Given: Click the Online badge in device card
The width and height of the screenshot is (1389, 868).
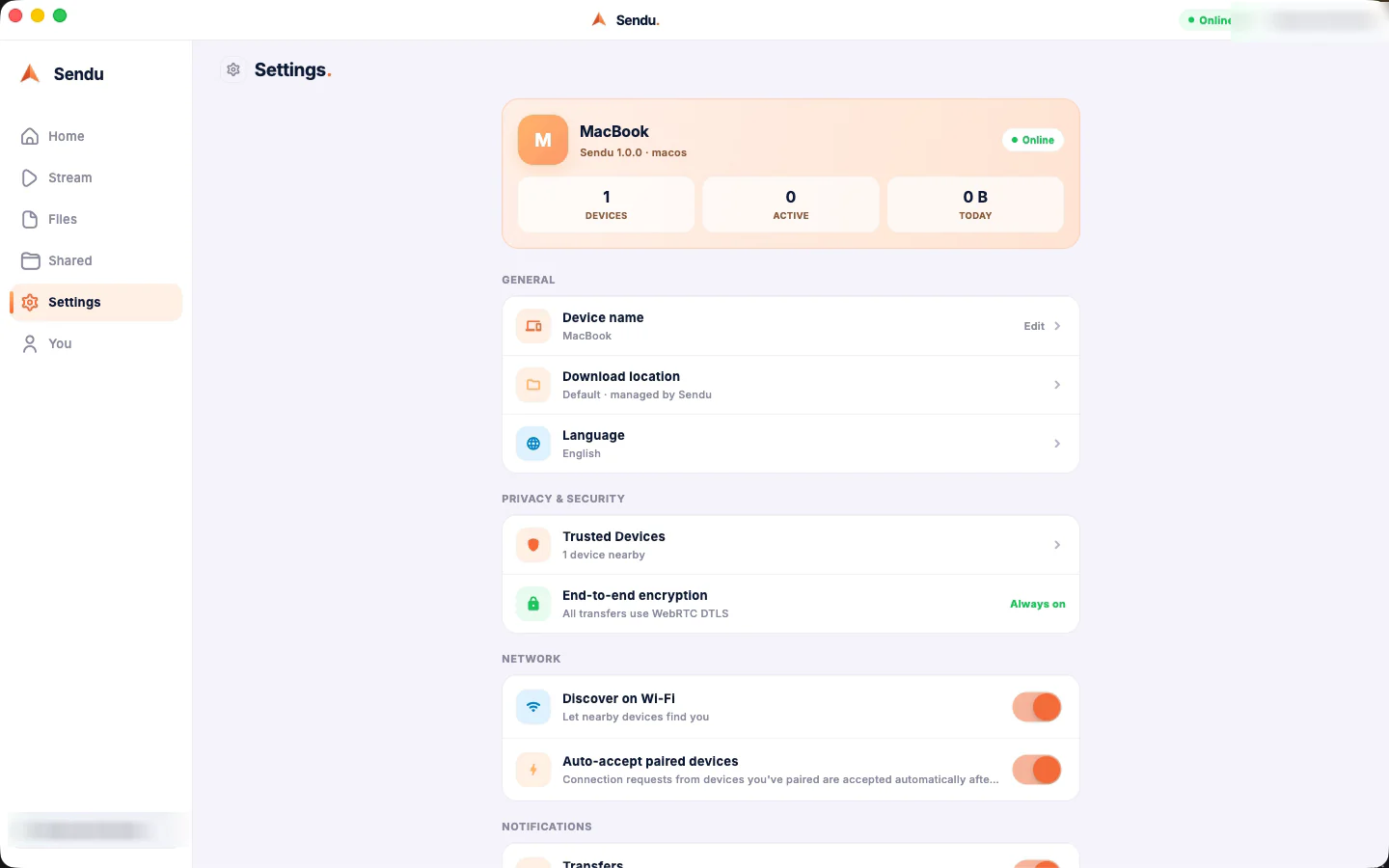Looking at the screenshot, I should coord(1033,140).
